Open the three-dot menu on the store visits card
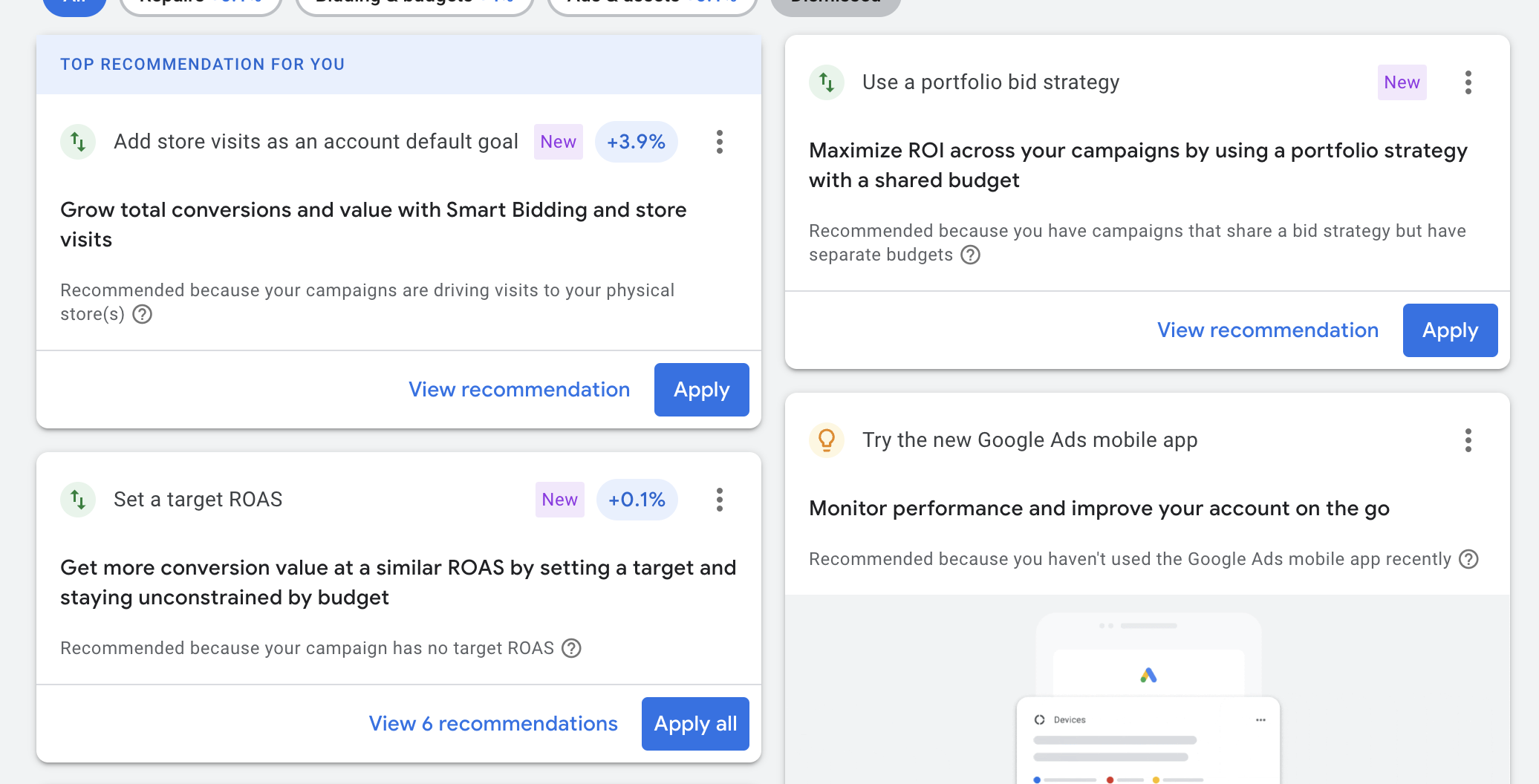Screen dimensions: 1539x784 point(719,142)
